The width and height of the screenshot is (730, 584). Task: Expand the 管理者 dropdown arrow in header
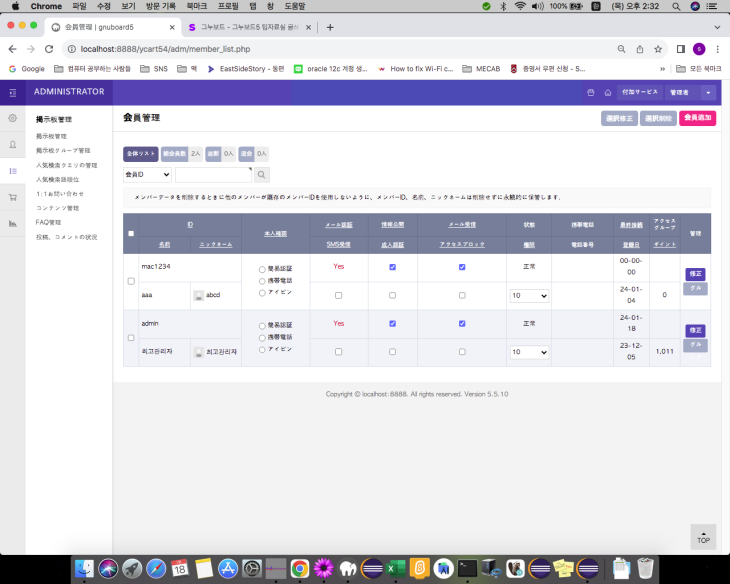[x=709, y=92]
